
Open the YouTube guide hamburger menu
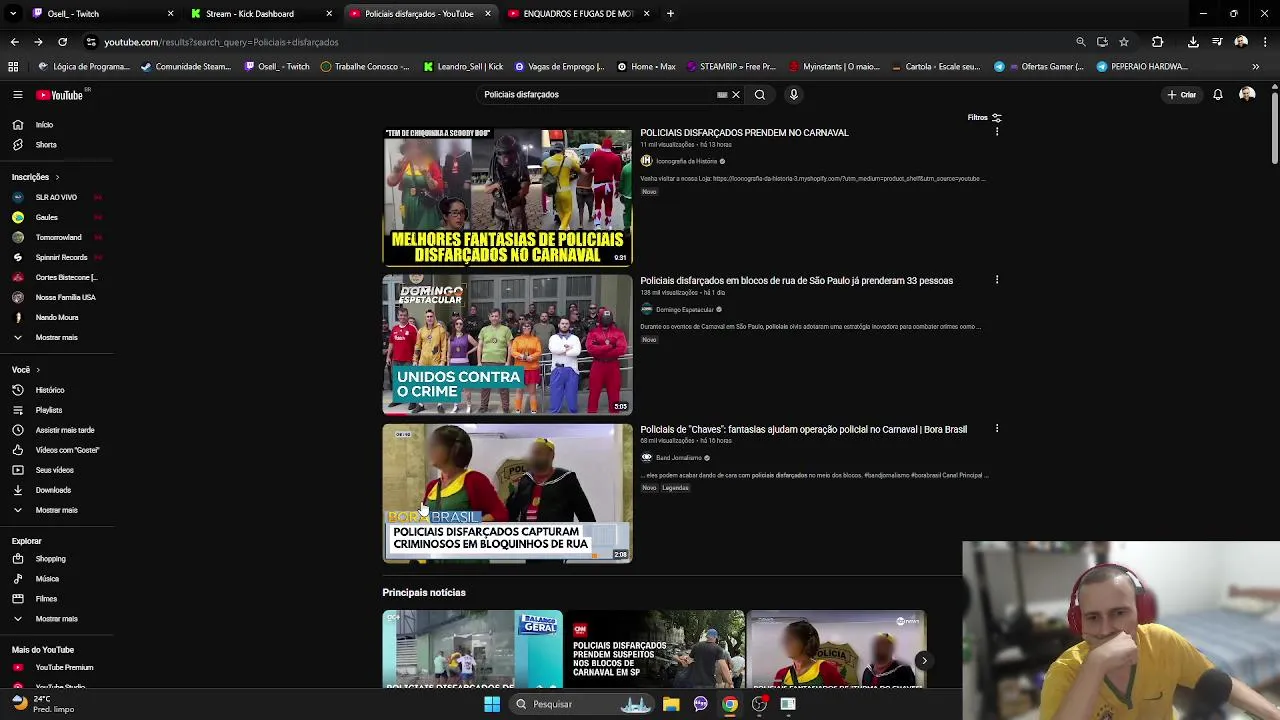click(17, 95)
